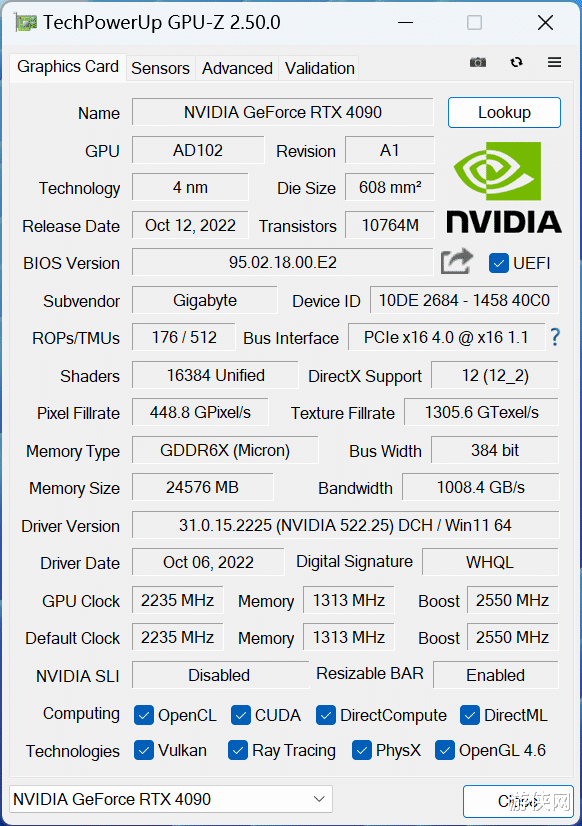This screenshot has width=582, height=826.
Task: Switch to the Sensors tab
Action: coord(160,68)
